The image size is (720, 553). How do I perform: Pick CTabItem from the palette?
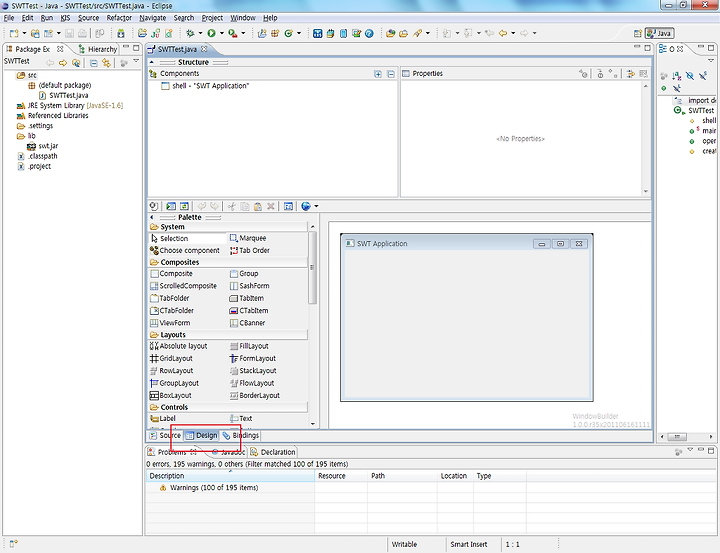tap(248, 310)
